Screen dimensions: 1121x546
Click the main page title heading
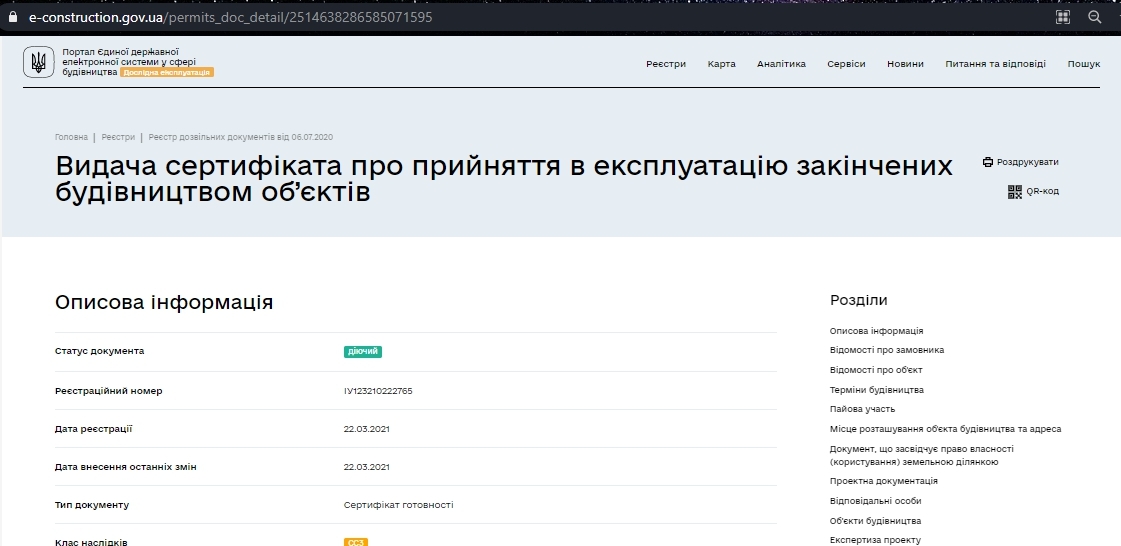504,179
